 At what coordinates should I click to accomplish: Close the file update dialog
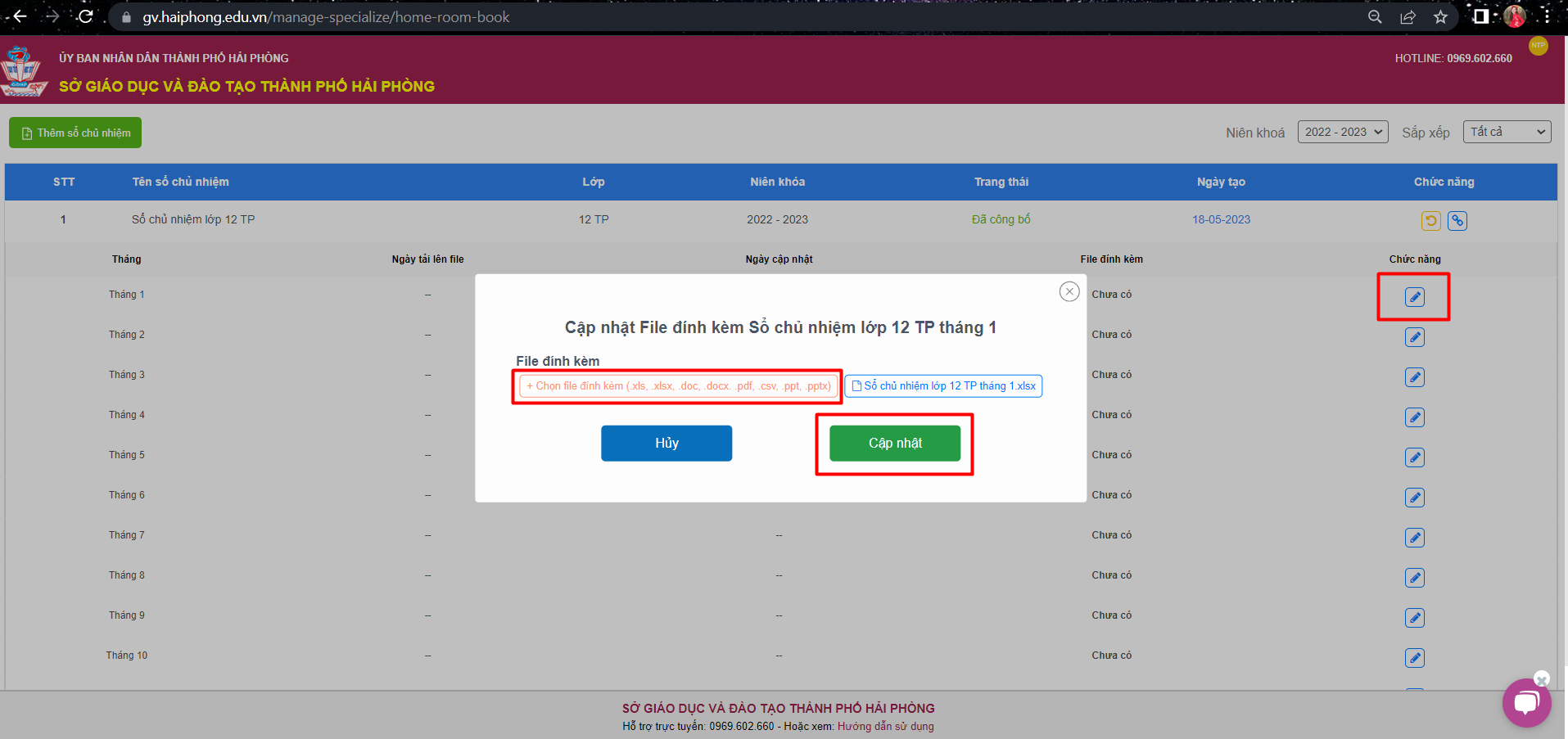click(x=1069, y=291)
